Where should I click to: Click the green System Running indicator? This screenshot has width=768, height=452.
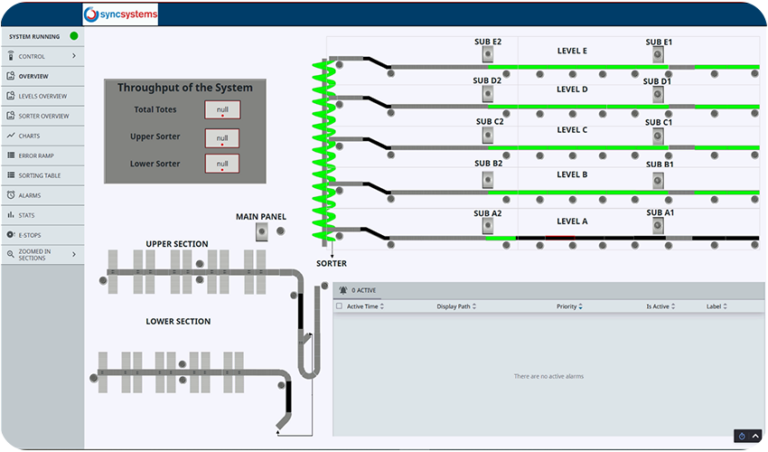(74, 36)
